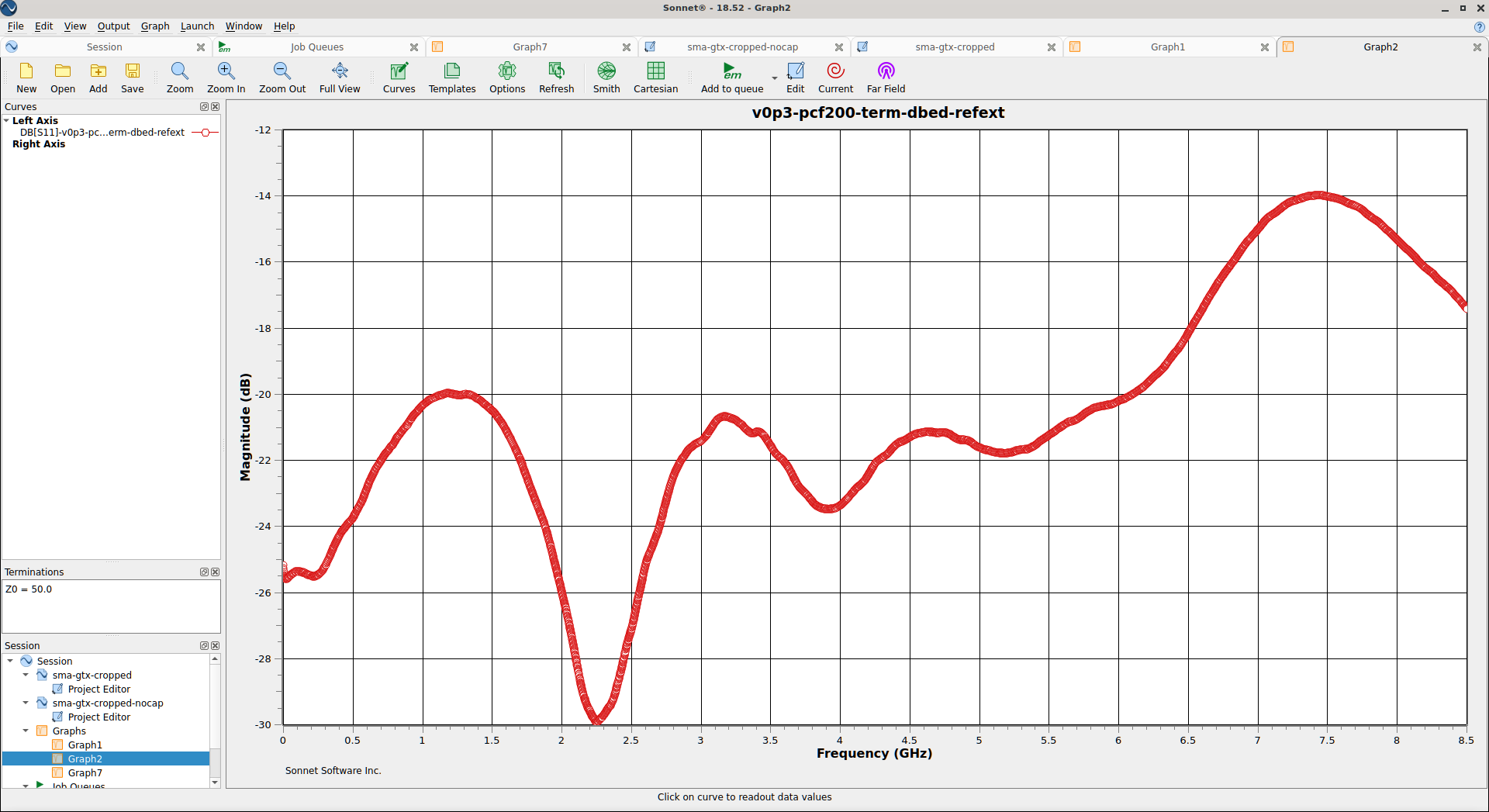Select Project Editor under sma-gtx-cropped
Screen dimensions: 1489x812
click(x=98, y=689)
